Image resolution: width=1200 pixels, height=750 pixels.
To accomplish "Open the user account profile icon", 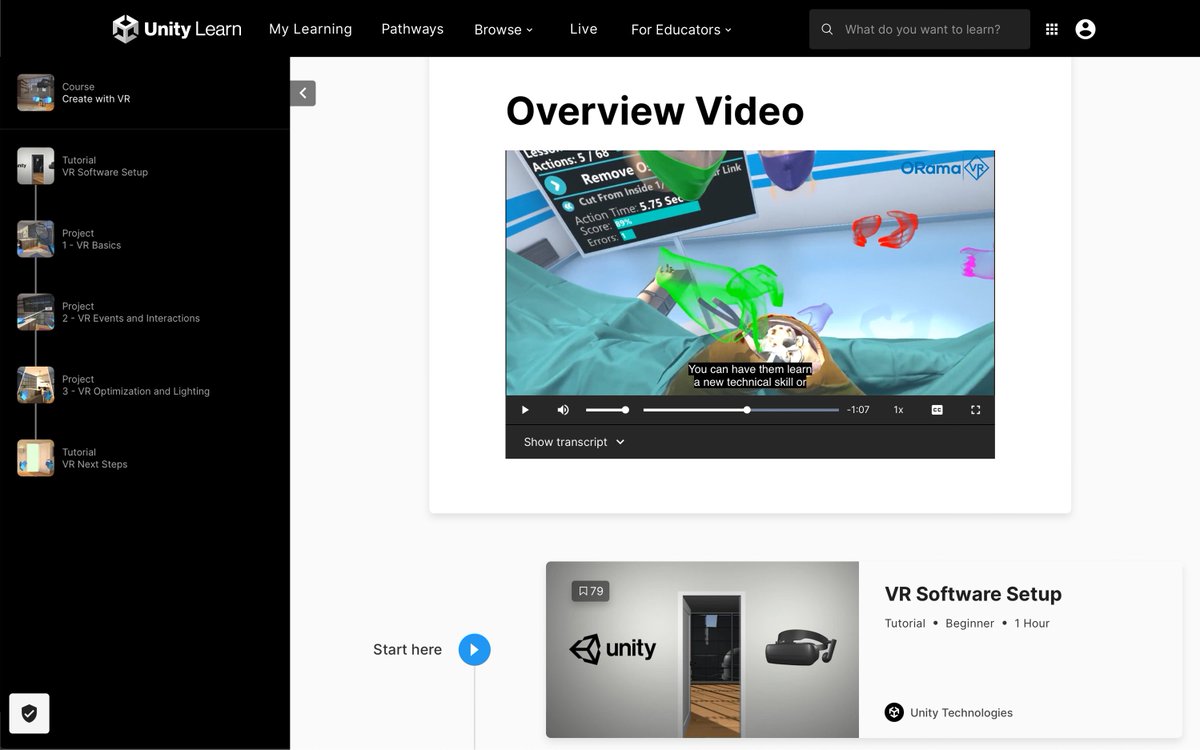I will 1085,29.
